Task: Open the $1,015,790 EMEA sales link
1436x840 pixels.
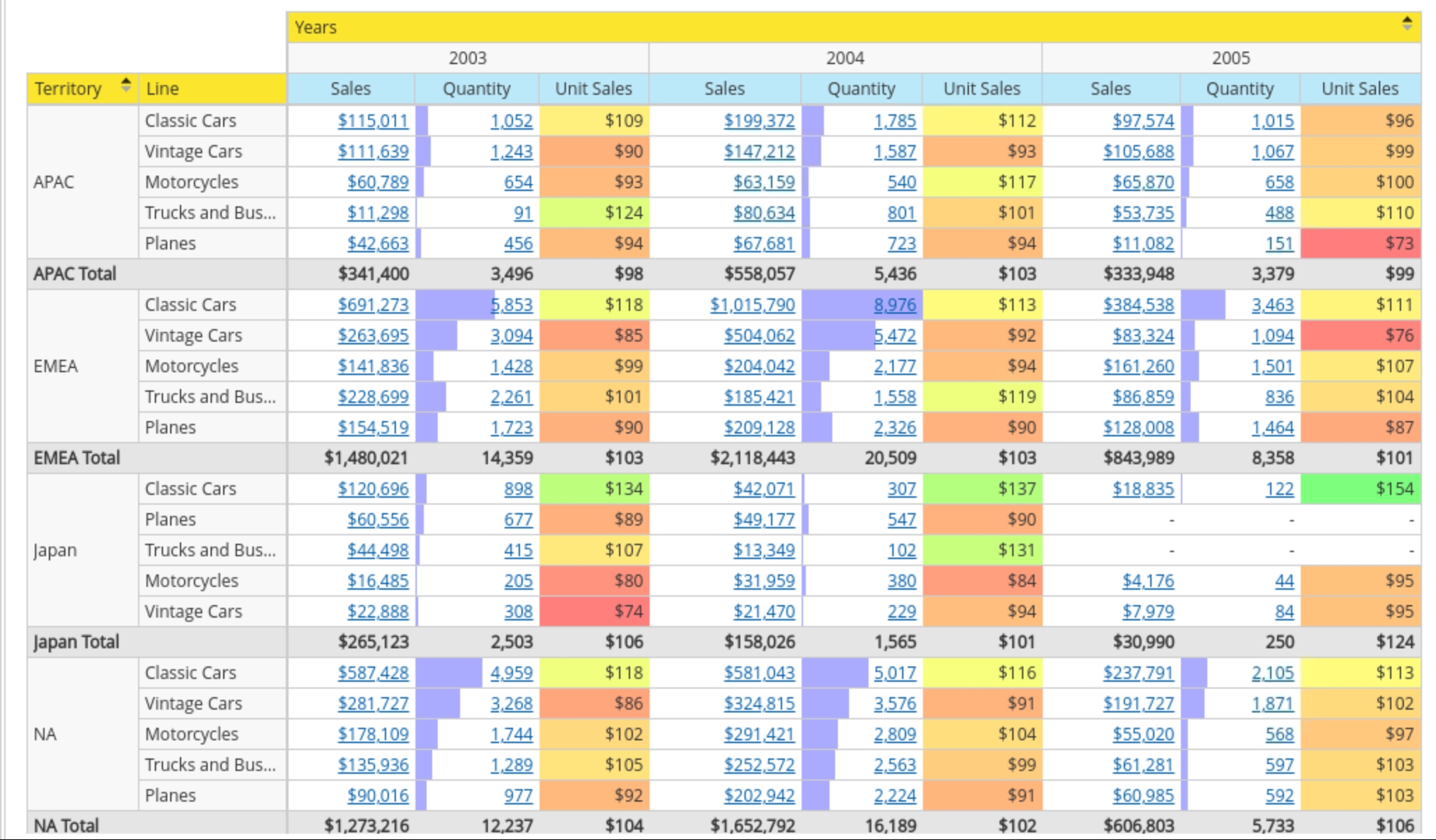Action: point(751,305)
